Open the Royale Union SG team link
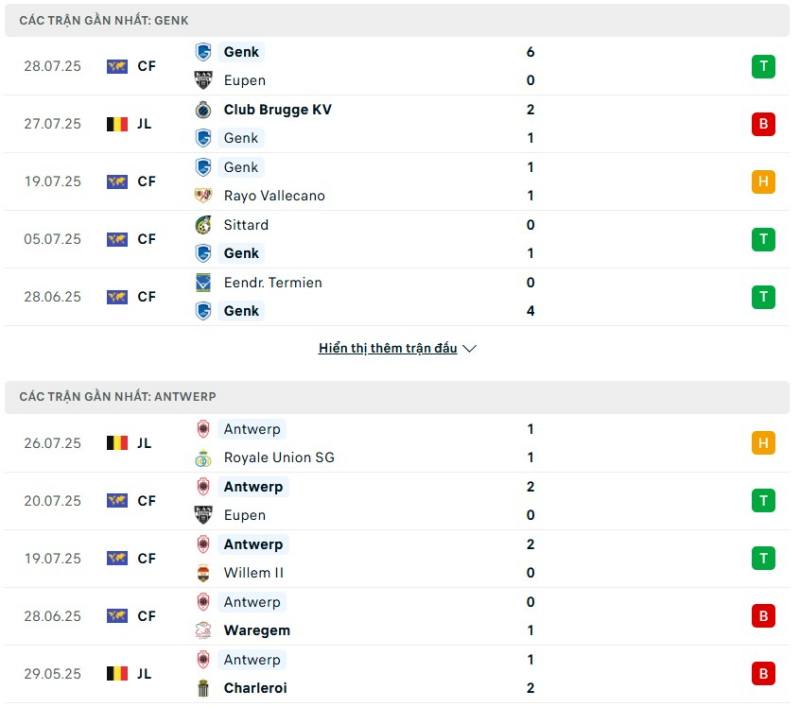Viewport: 800px width, 707px height. click(279, 458)
